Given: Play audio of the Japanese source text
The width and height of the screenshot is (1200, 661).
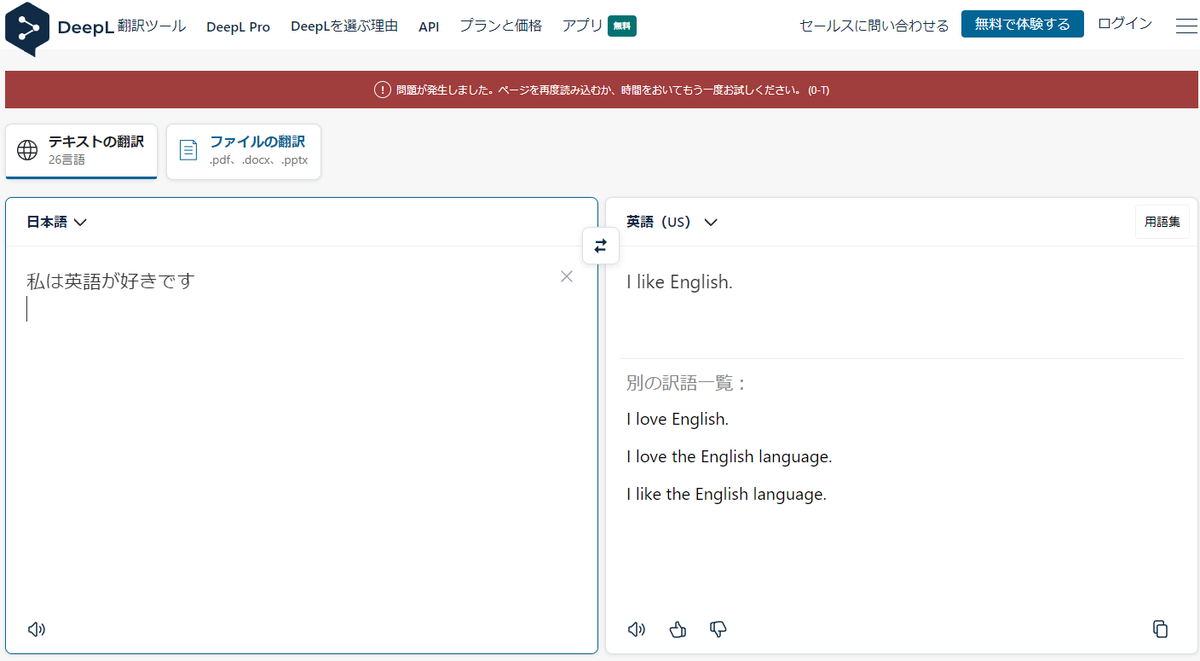Looking at the screenshot, I should (37, 629).
